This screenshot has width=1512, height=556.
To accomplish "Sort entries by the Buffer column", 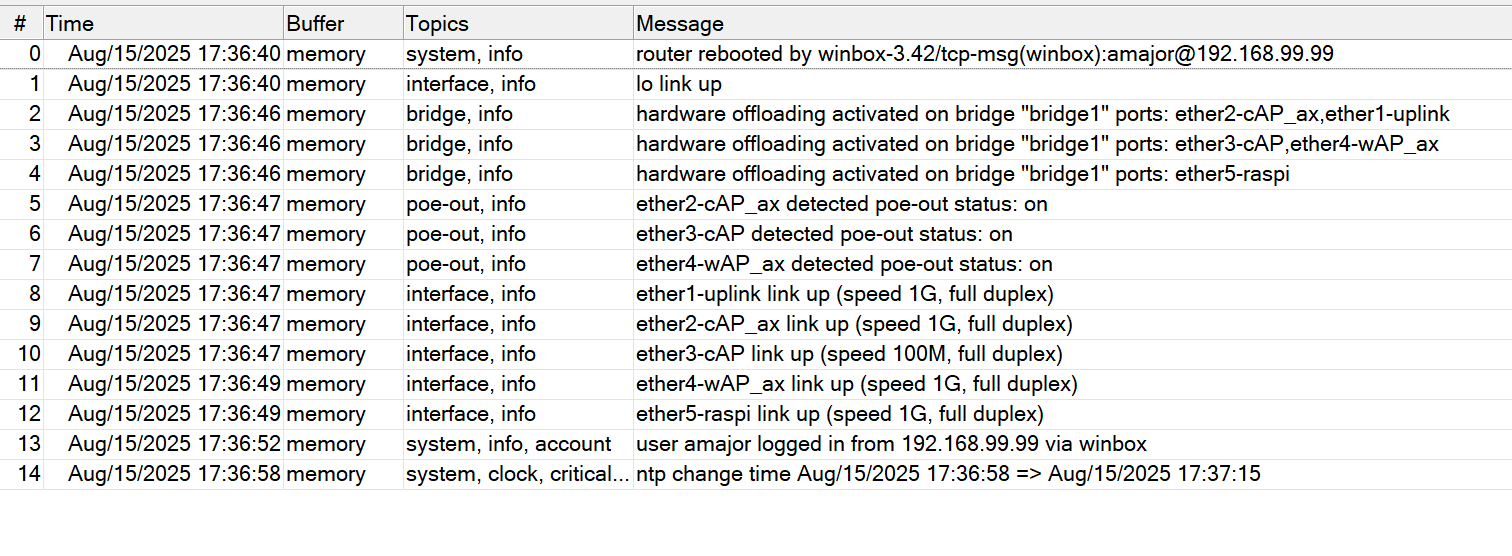I will pyautogui.click(x=342, y=23).
